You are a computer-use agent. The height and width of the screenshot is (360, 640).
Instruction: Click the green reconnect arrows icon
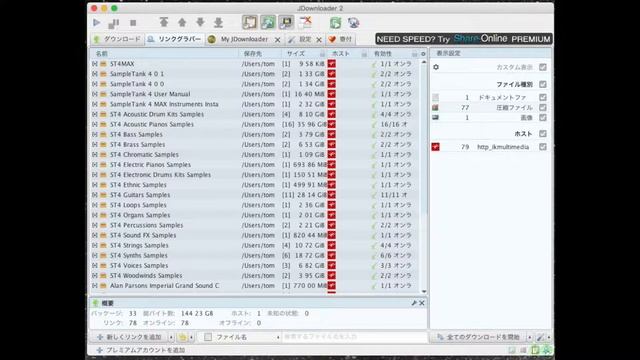[x=336, y=23]
